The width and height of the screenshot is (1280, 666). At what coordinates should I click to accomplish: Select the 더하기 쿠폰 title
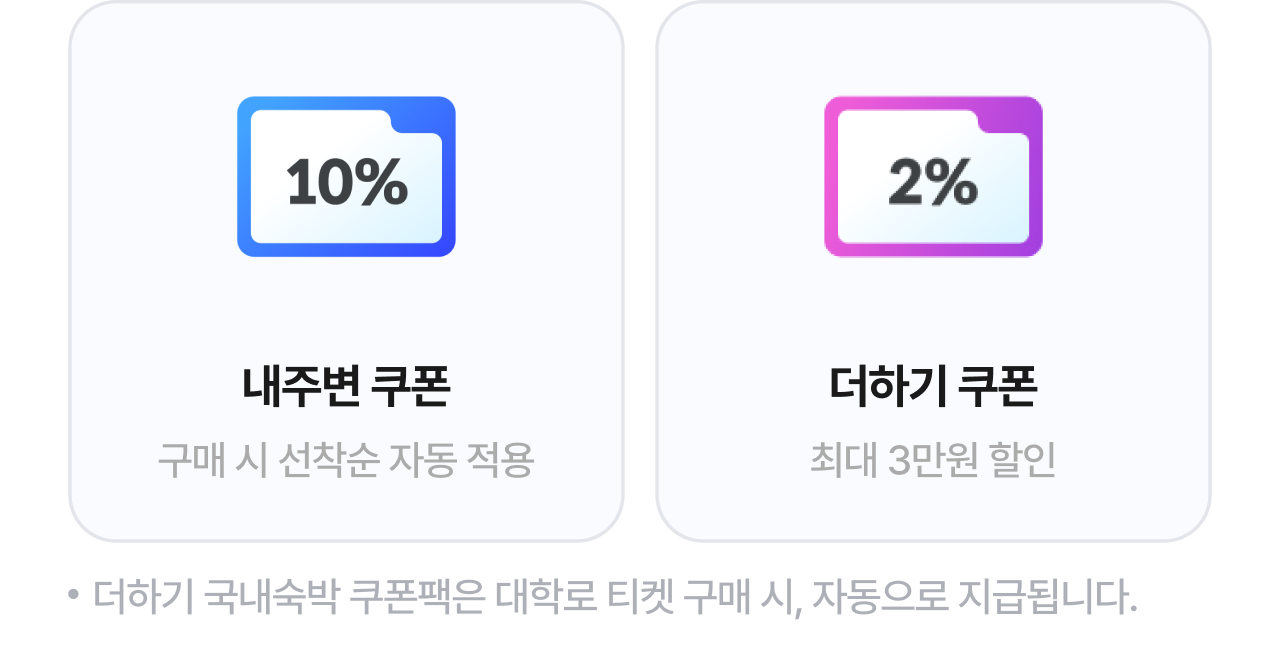pyautogui.click(x=933, y=387)
